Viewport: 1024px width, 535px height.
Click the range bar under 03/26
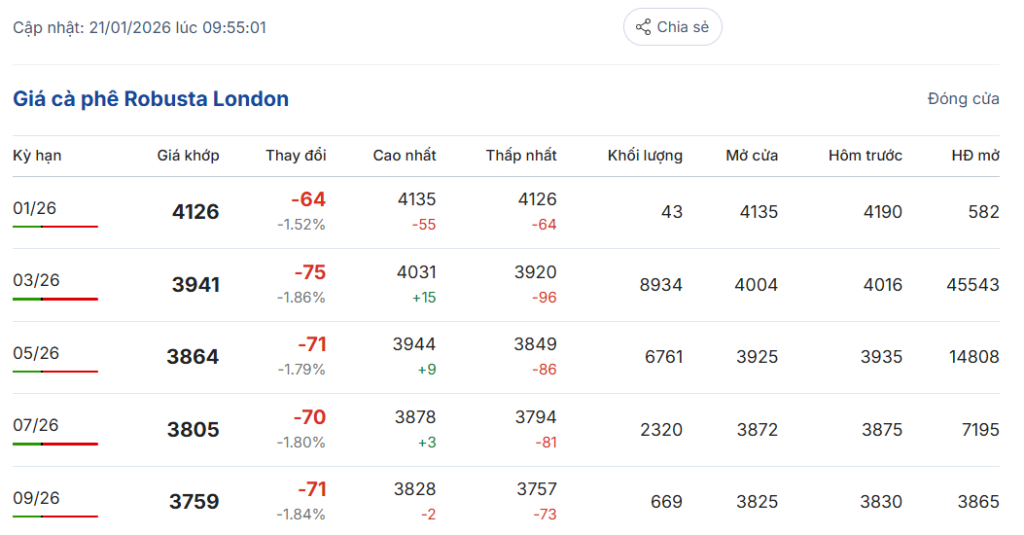pos(55,299)
